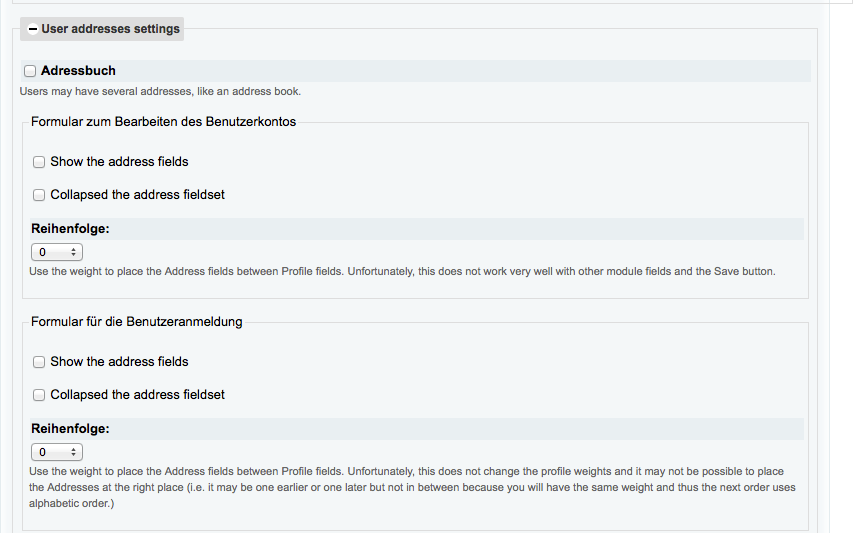Click the Adressbuch label text

click(78, 71)
